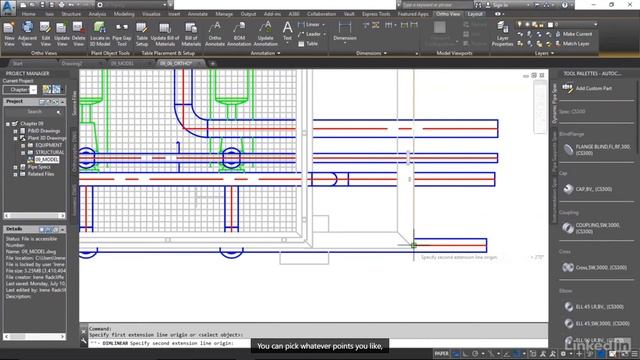640x360 pixels.
Task: Click the Project tree horizontal scrollbar
Action: (34, 216)
